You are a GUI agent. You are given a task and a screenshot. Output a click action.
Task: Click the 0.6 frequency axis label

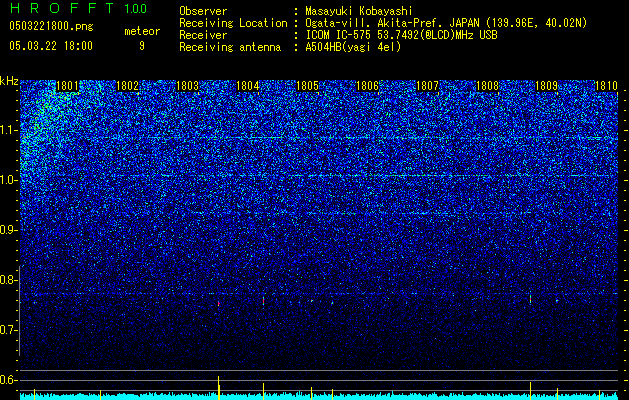click(x=8, y=380)
